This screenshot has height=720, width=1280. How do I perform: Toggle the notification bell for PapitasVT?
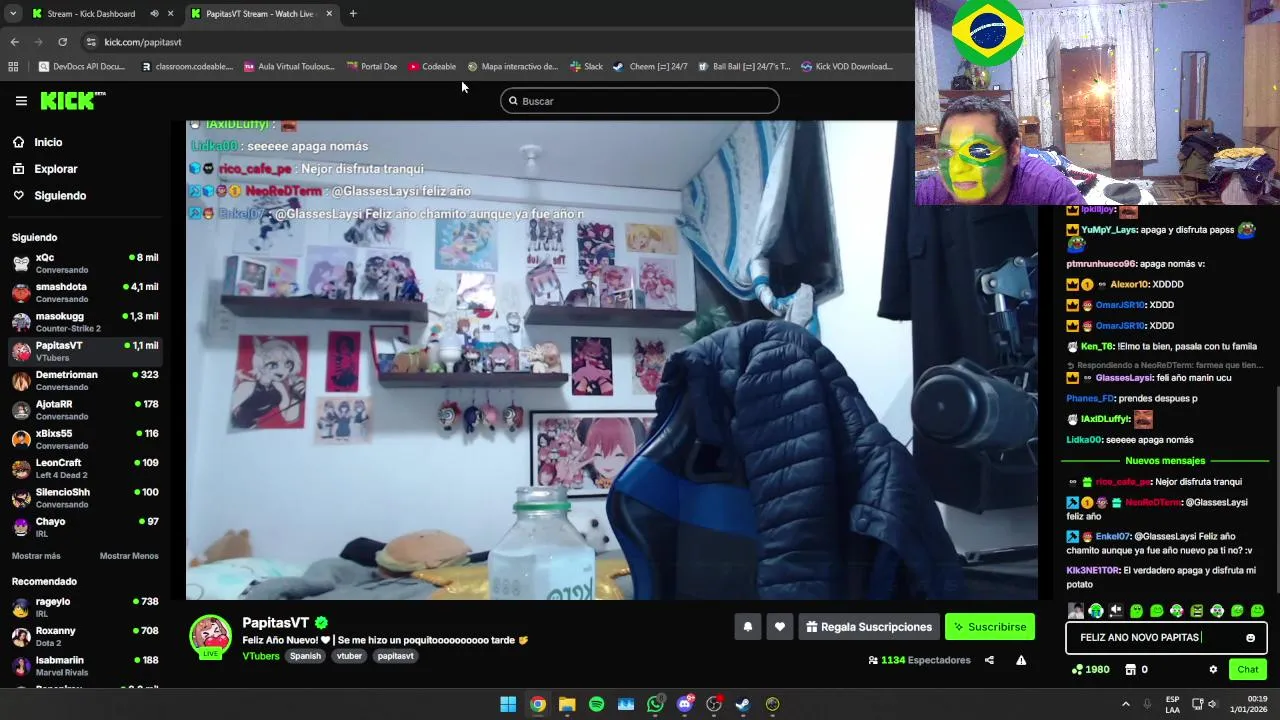point(747,627)
